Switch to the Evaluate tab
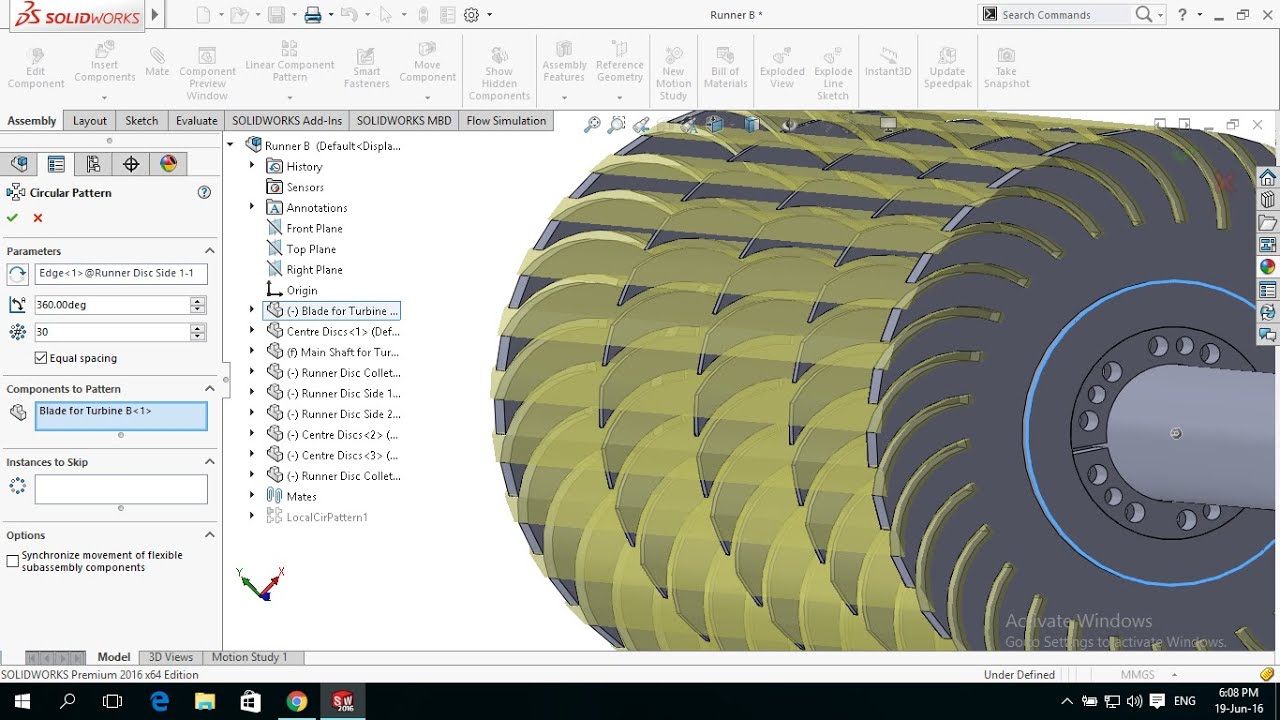The height and width of the screenshot is (720, 1280). coord(197,120)
